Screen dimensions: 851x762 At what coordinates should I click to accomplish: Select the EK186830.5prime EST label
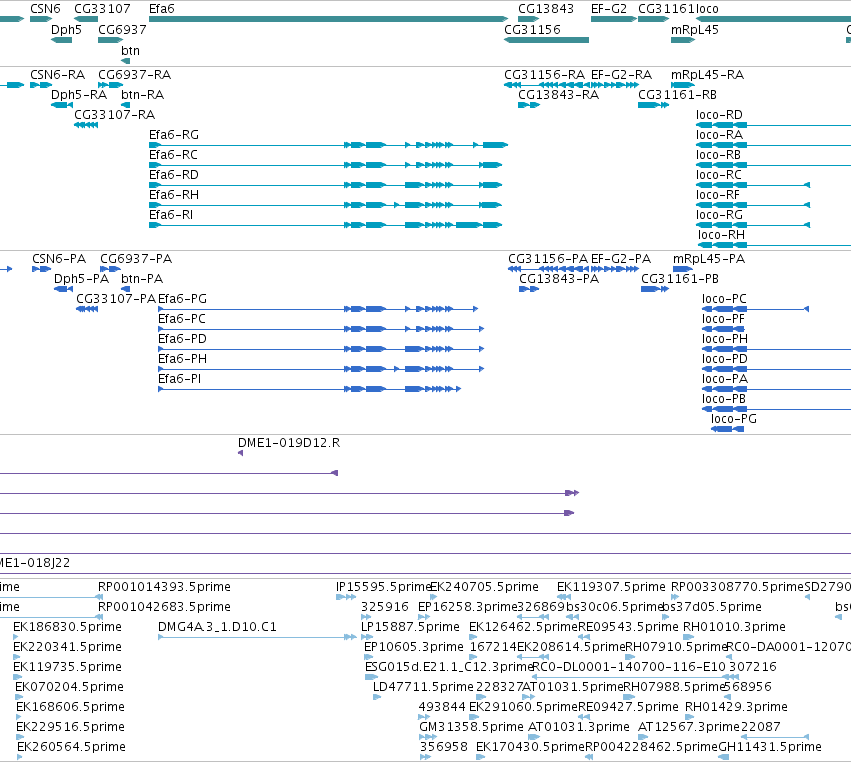pyautogui.click(x=67, y=626)
